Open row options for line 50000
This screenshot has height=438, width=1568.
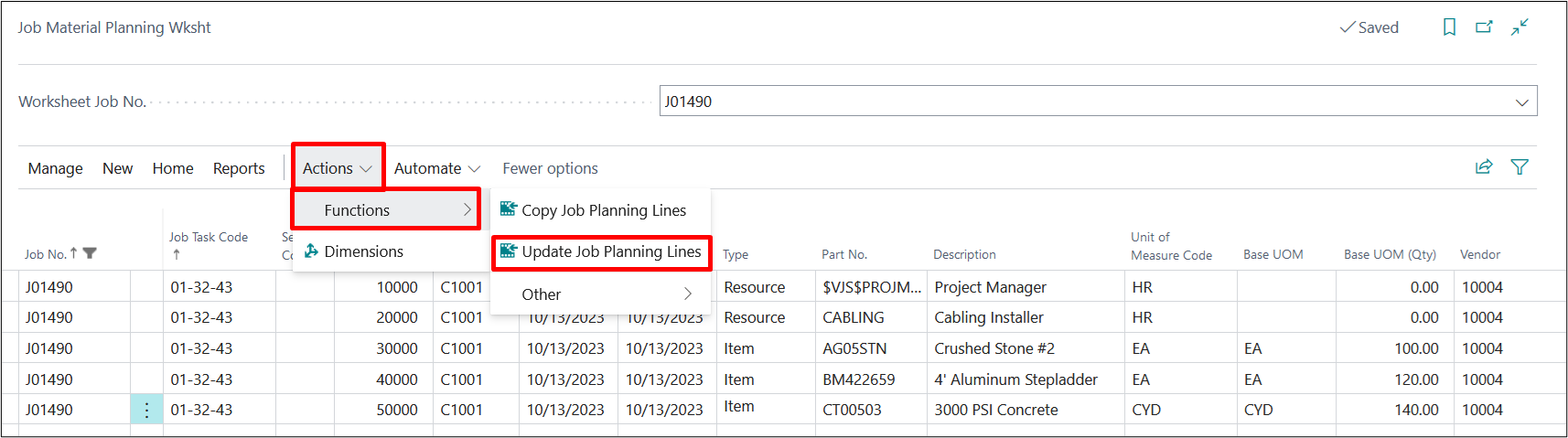[x=146, y=410]
